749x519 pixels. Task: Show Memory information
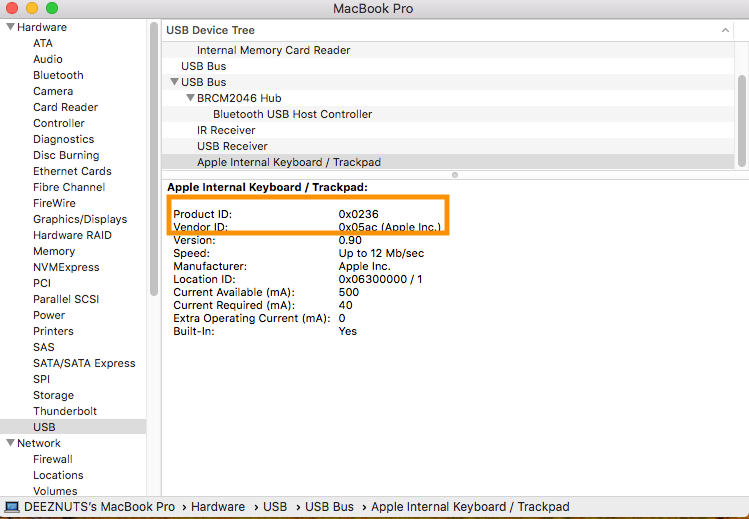(54, 251)
